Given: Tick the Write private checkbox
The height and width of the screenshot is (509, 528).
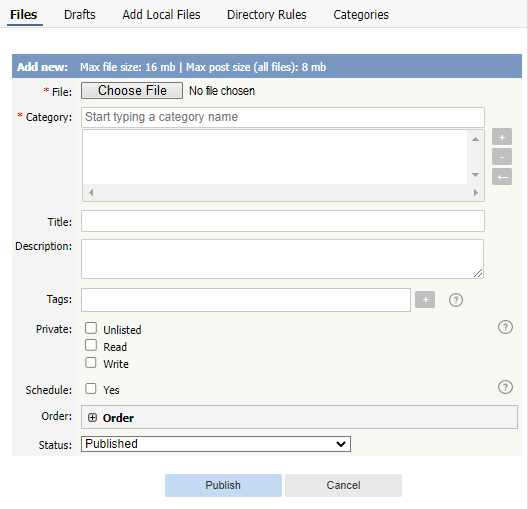Looking at the screenshot, I should click(91, 363).
